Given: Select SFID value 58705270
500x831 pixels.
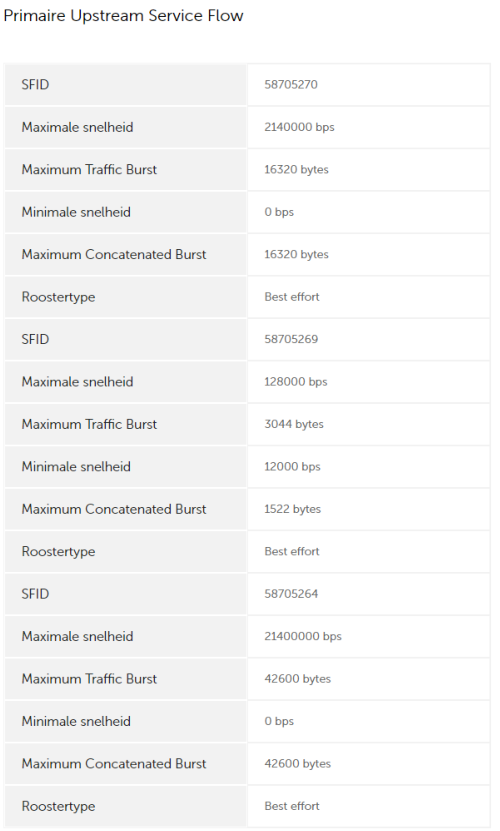Looking at the screenshot, I should 291,85.
